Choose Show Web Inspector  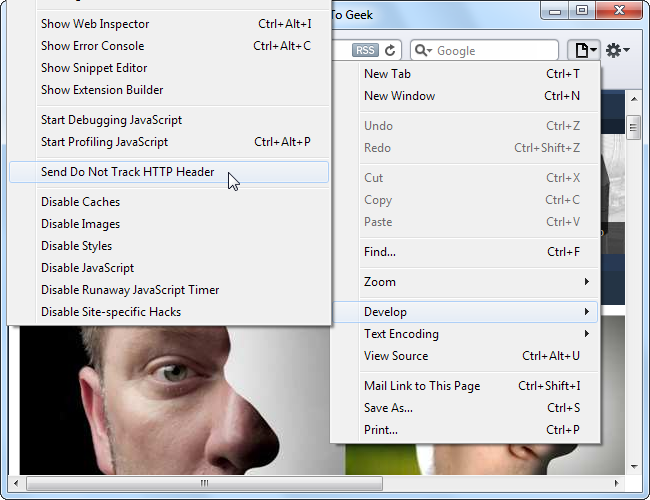pyautogui.click(x=94, y=24)
